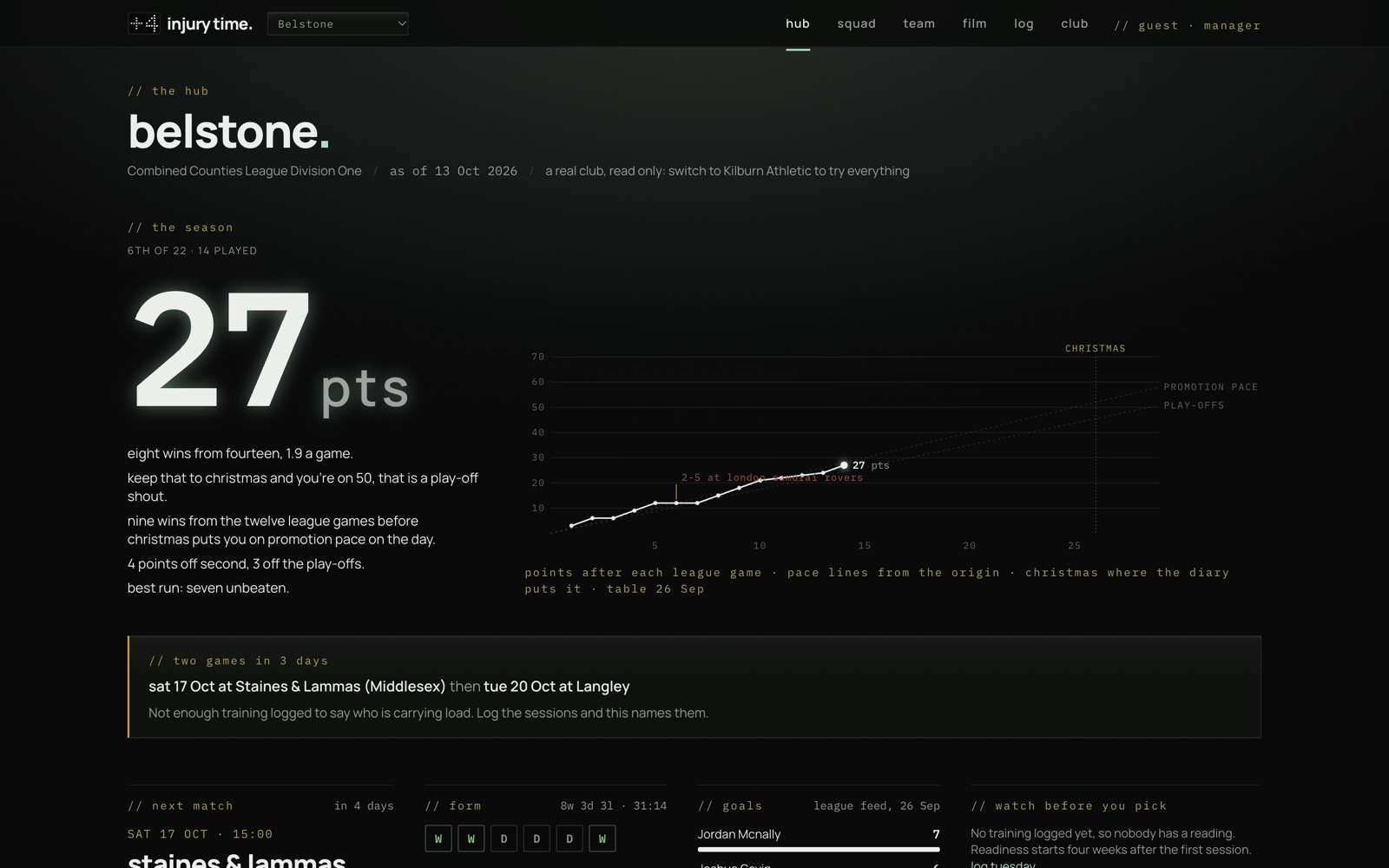The height and width of the screenshot is (868, 1389).
Task: Click the 'staines & lammas' next match heading
Action: pos(236,859)
